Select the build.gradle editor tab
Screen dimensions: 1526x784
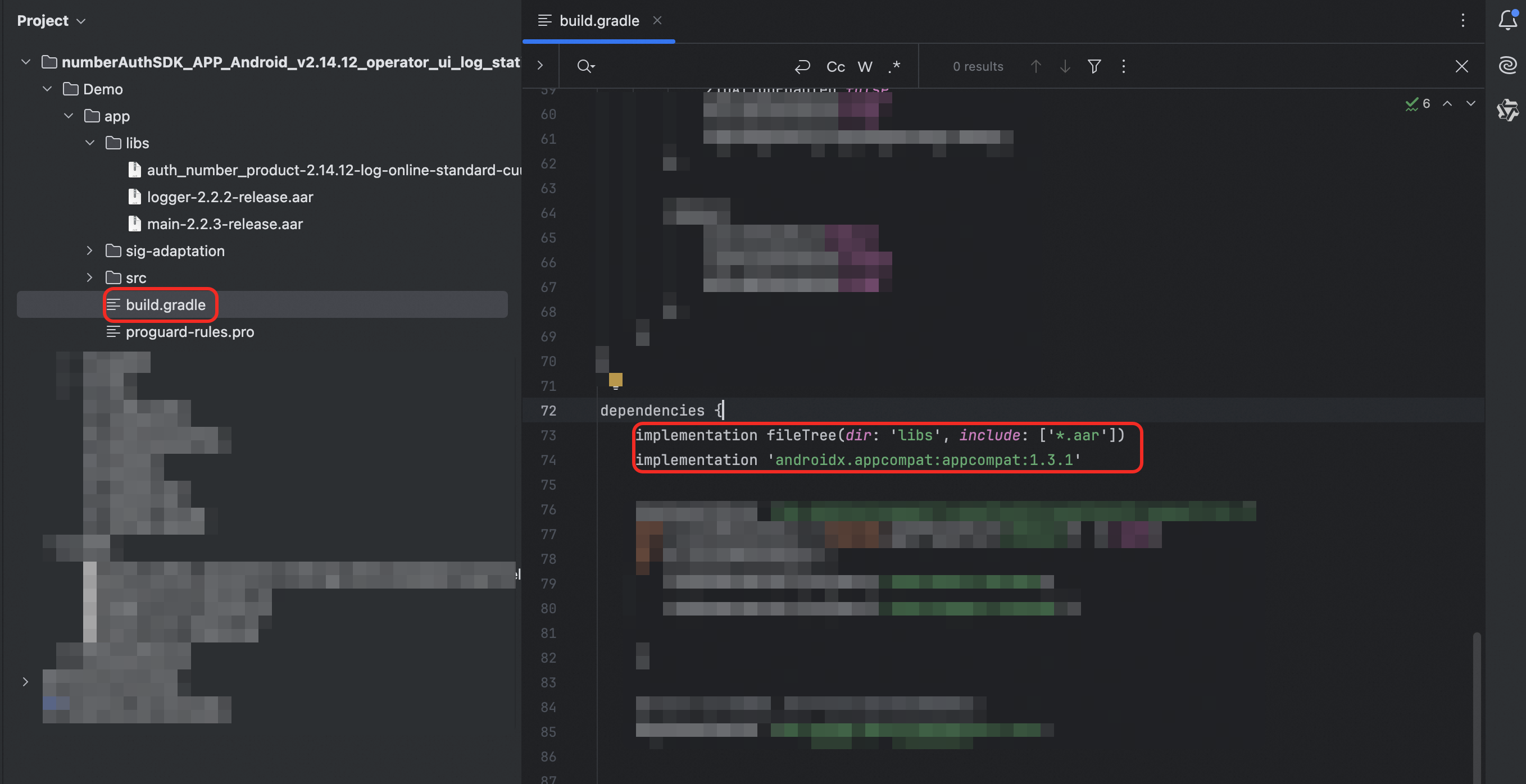[598, 21]
